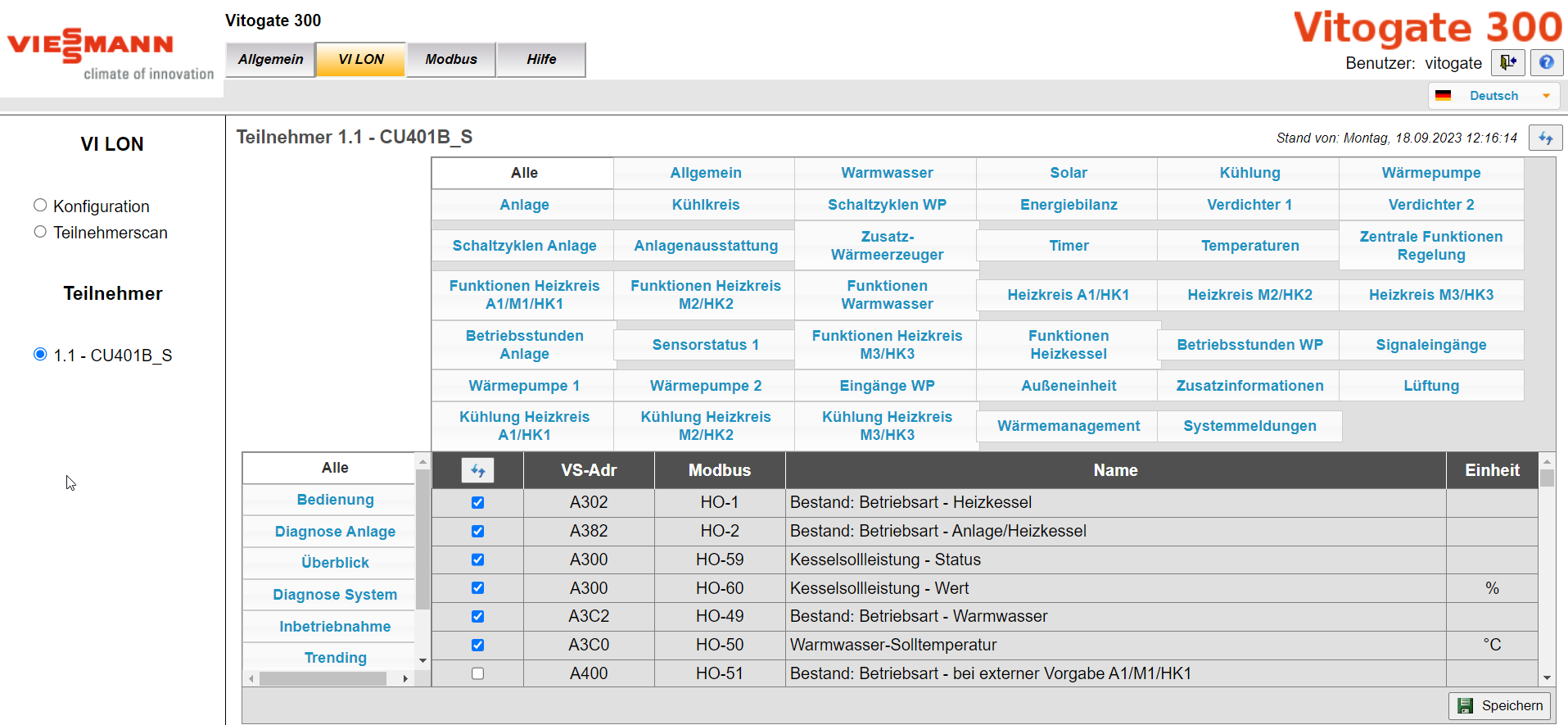The image size is (1568, 725).
Task: Select the Wärmepumpe category filter
Action: tap(1431, 173)
